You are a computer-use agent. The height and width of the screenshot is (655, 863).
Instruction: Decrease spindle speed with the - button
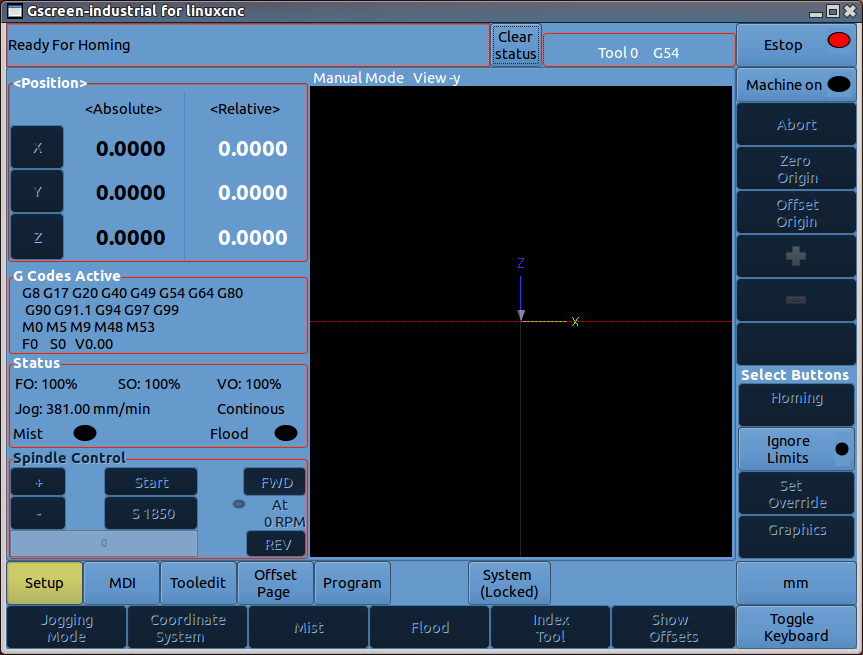pyautogui.click(x=38, y=514)
